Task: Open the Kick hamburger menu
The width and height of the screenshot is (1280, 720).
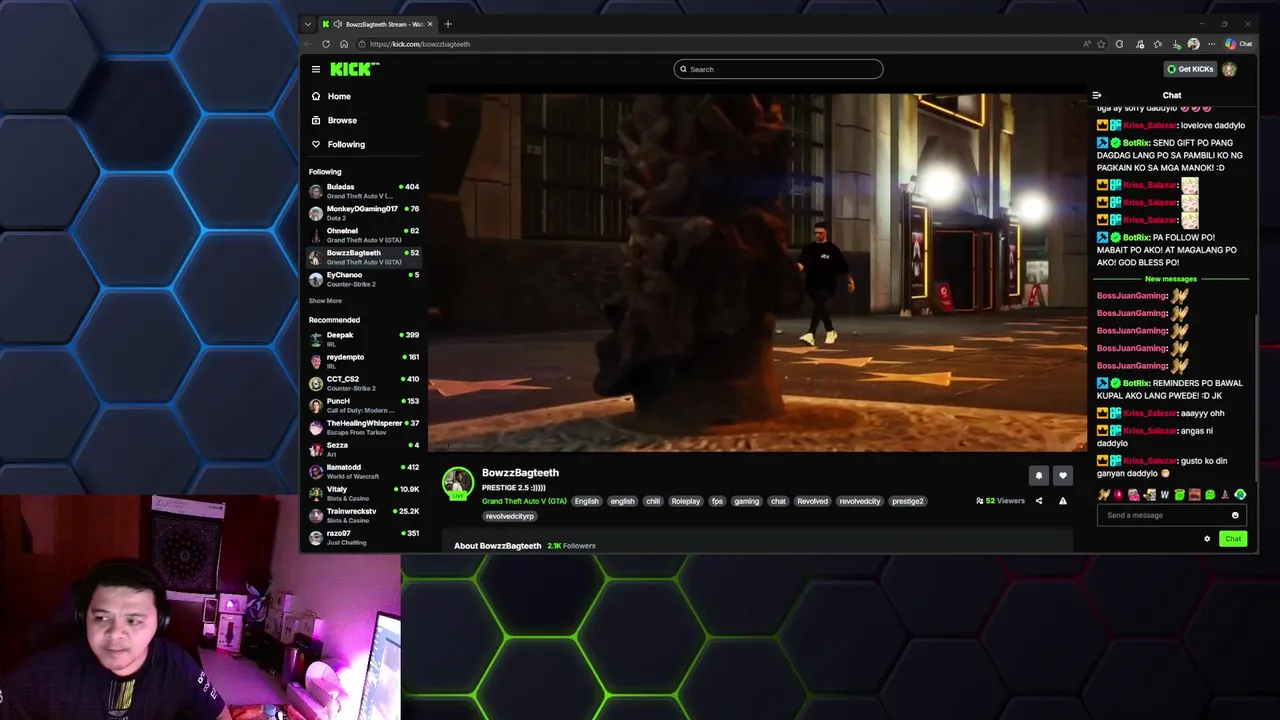Action: point(315,69)
